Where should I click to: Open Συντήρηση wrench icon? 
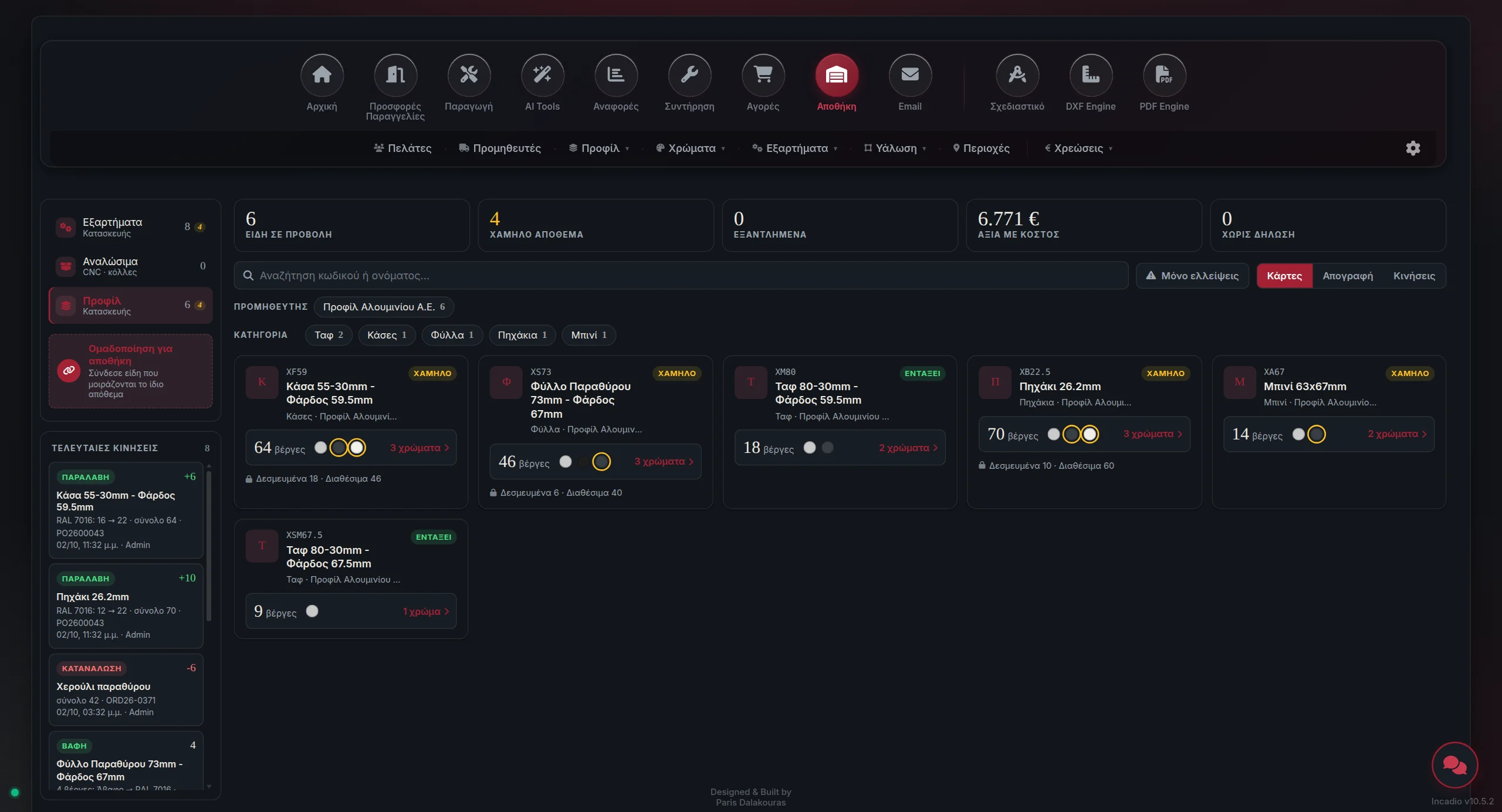tap(689, 75)
